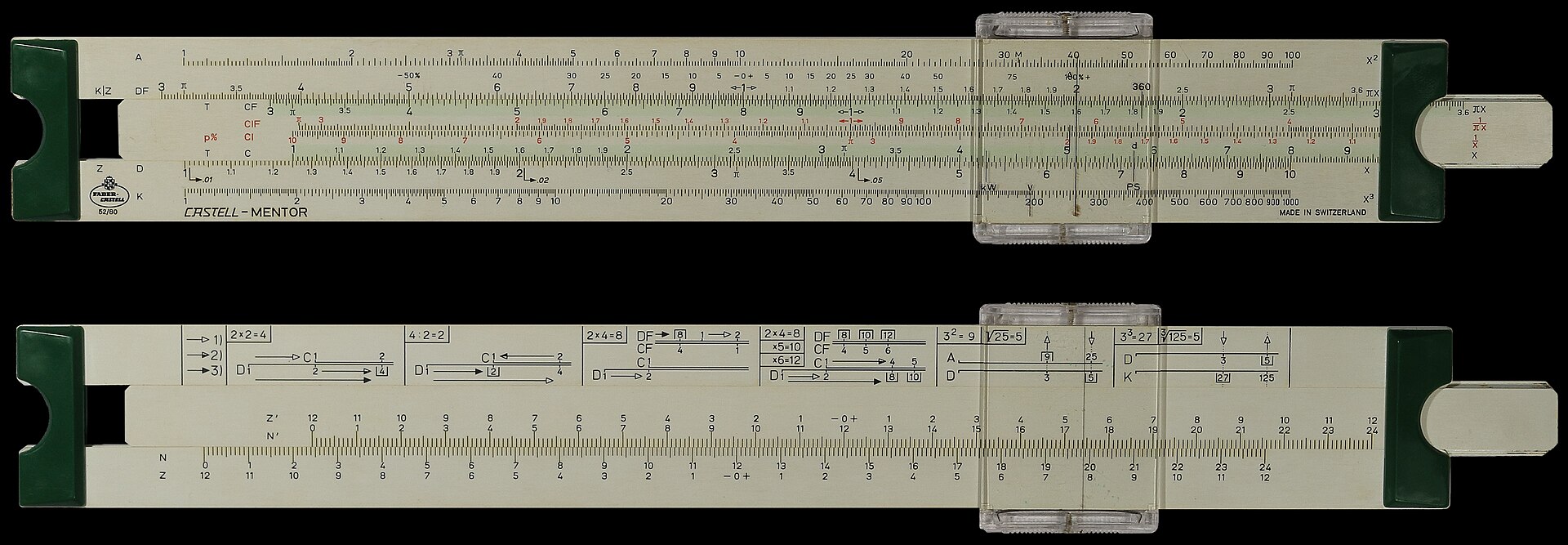Image resolution: width=1568 pixels, height=545 pixels.
Task: Click the red CIF scale label
Action: pyautogui.click(x=252, y=123)
